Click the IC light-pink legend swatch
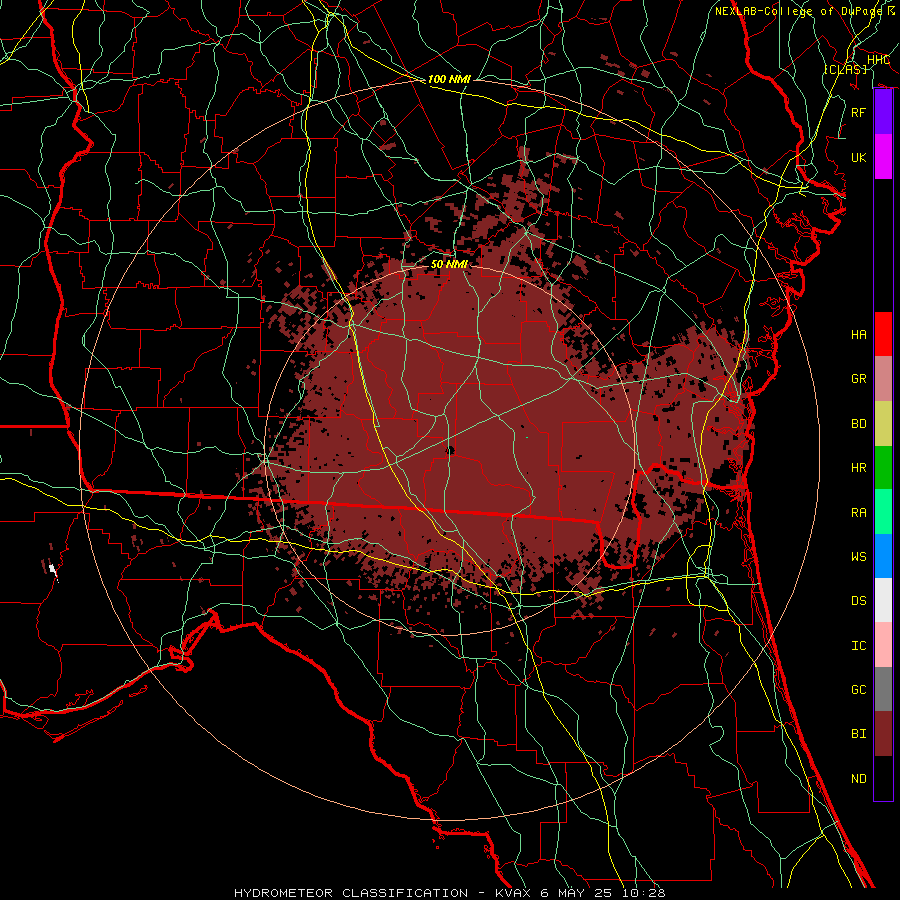900x900 pixels. click(883, 645)
